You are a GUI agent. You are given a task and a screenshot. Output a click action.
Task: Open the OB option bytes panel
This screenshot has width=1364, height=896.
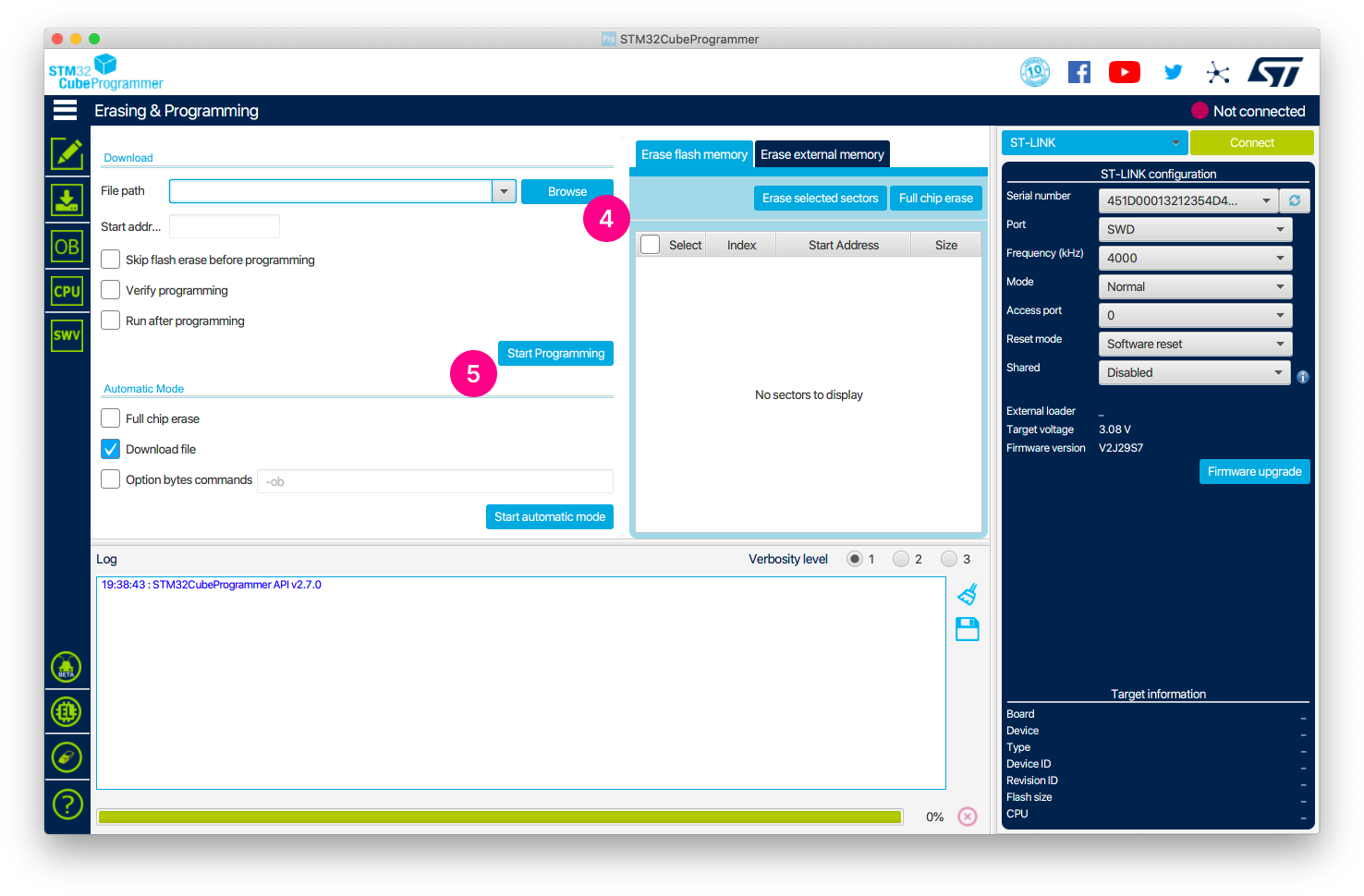pos(67,247)
